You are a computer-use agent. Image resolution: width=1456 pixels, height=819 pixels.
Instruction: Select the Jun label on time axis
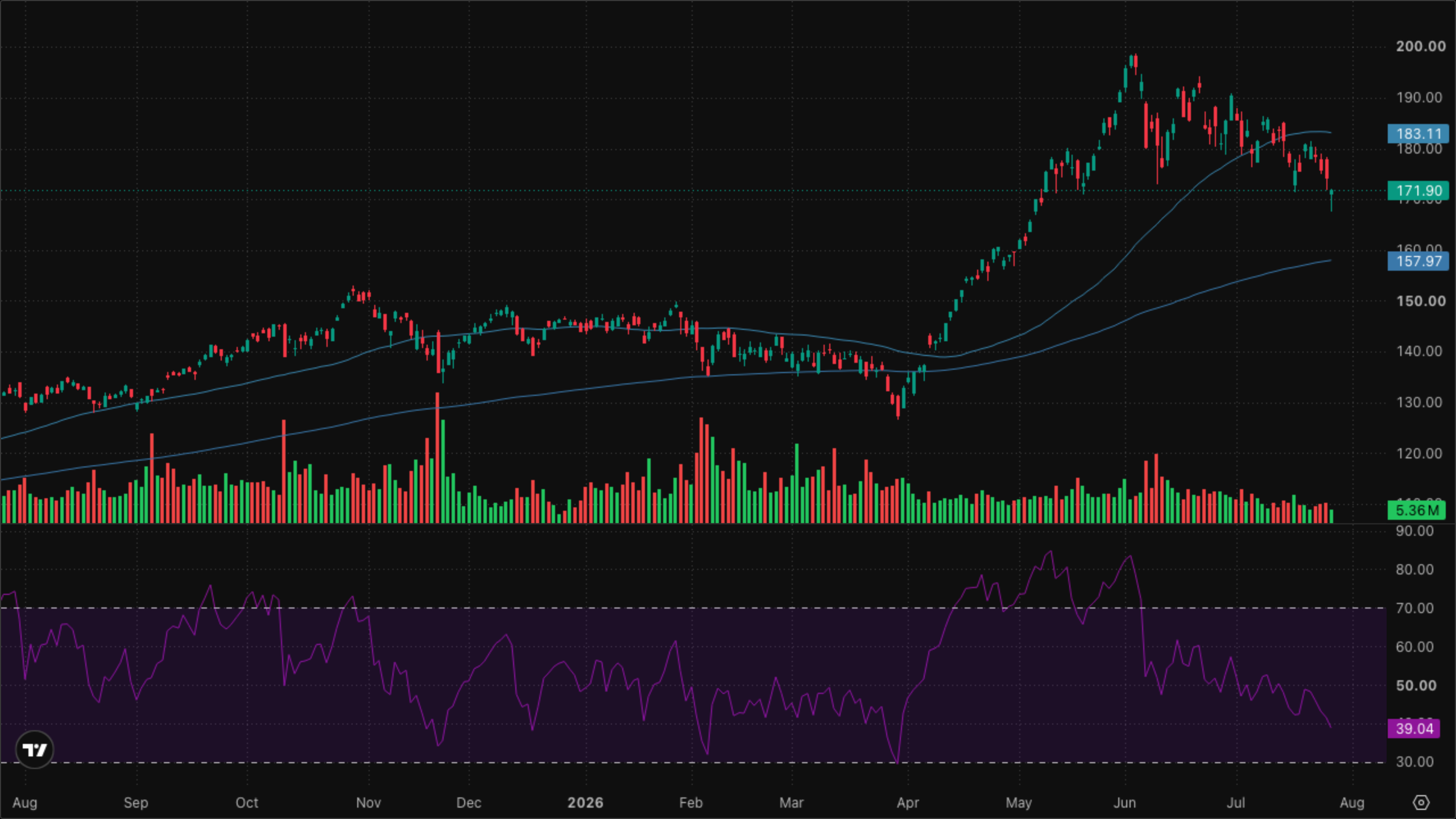(x=1124, y=803)
